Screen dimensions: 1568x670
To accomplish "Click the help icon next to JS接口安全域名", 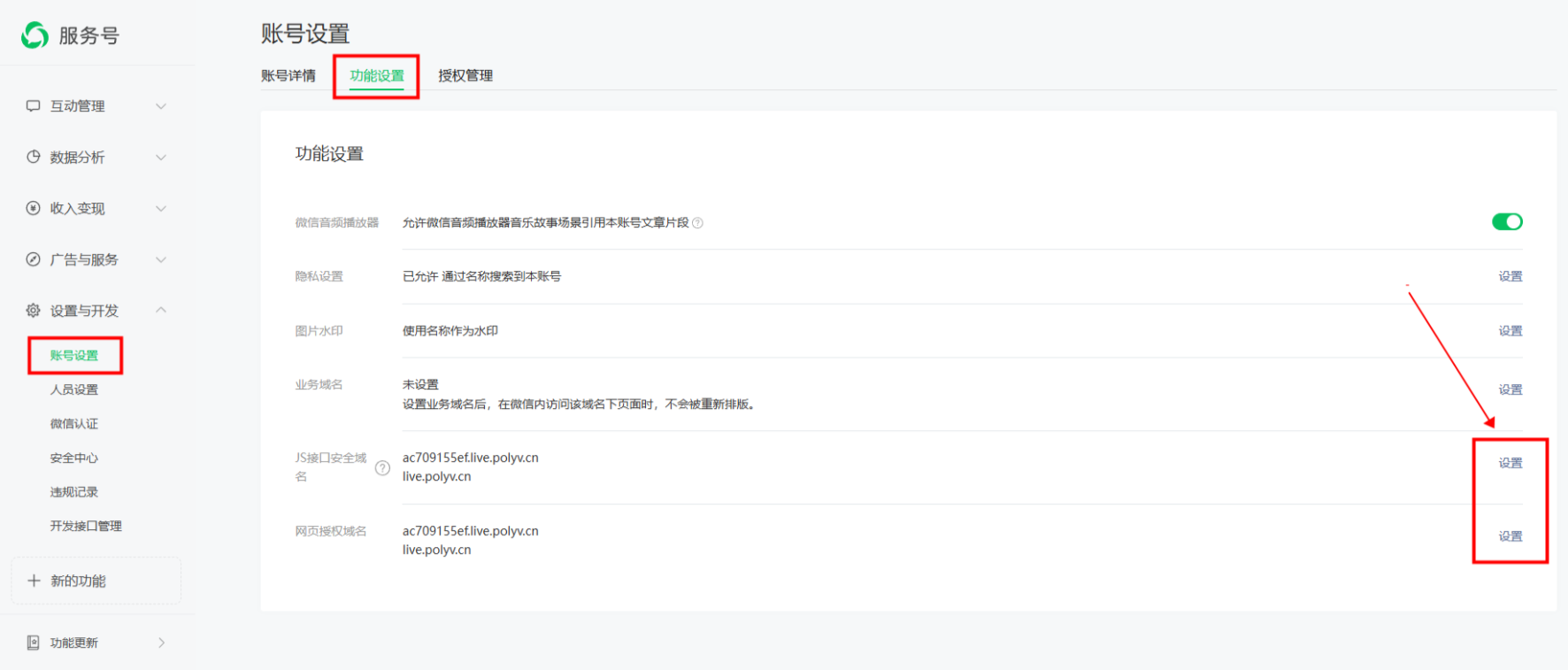I will click(382, 468).
